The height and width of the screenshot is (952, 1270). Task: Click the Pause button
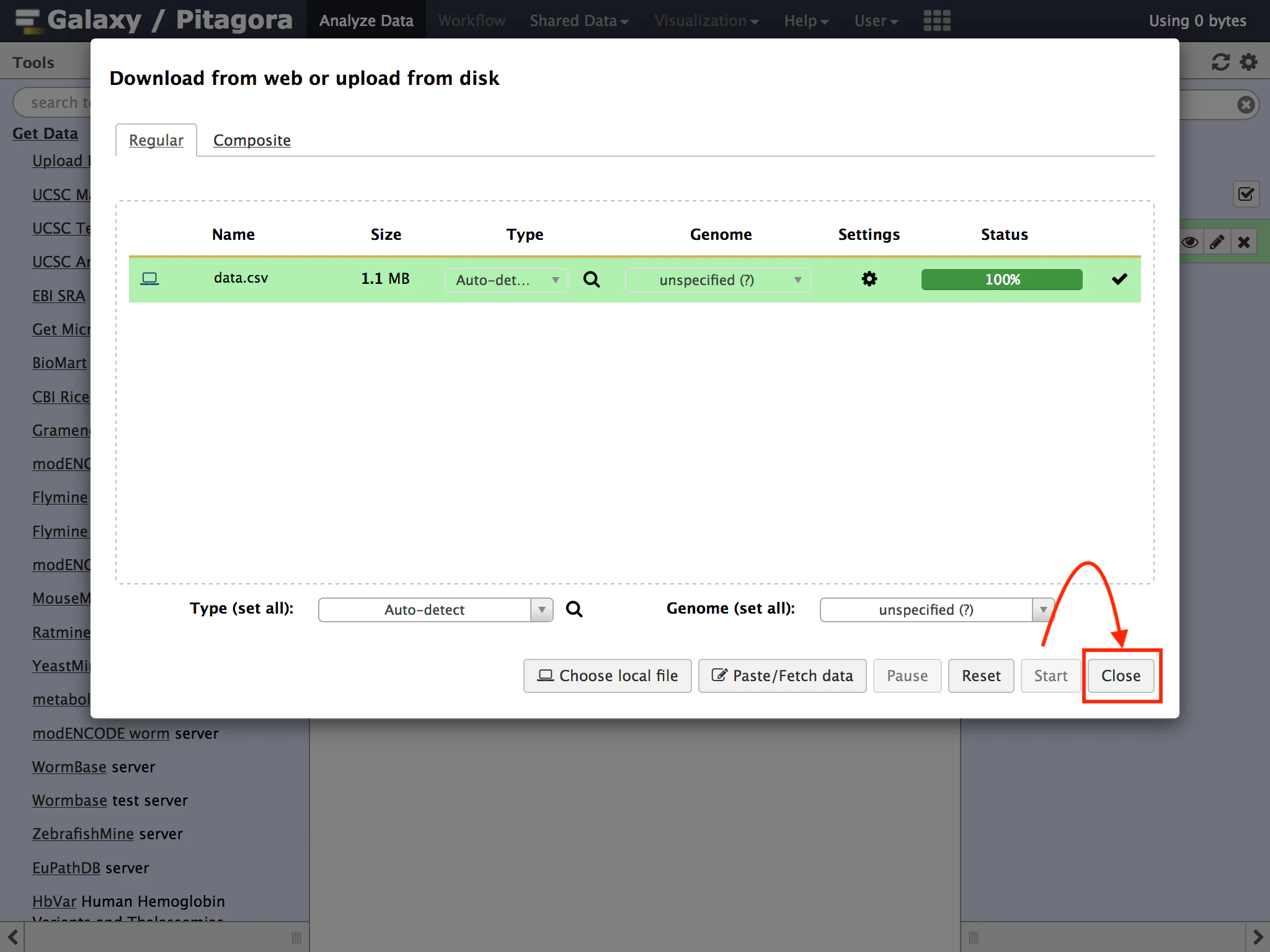pyautogui.click(x=907, y=676)
